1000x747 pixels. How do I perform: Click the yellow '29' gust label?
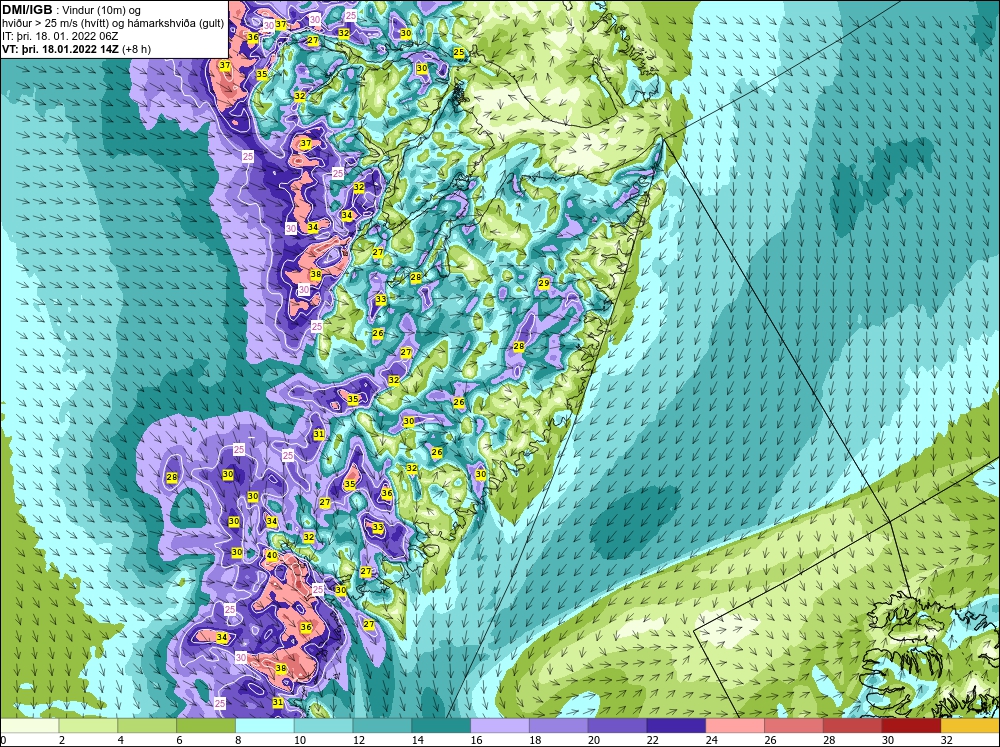tap(544, 283)
